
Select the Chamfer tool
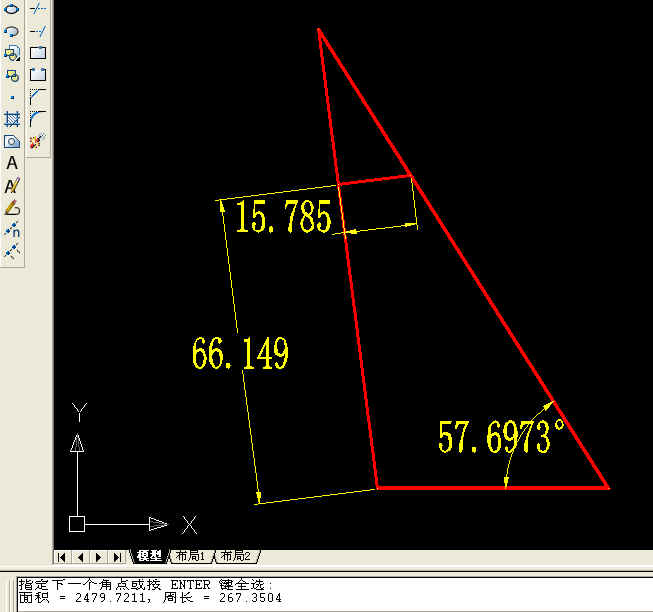38,97
